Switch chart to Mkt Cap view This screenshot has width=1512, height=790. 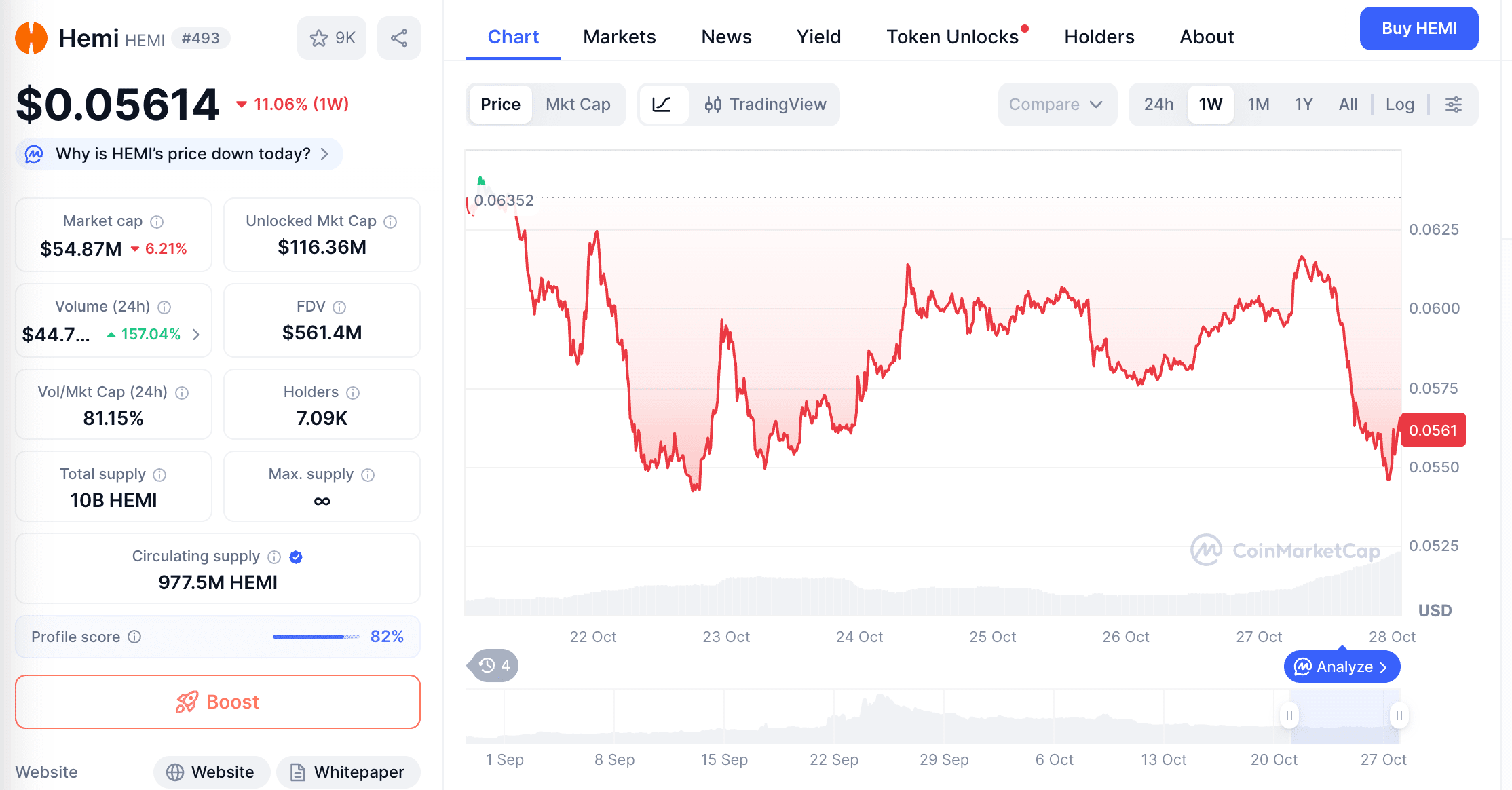tap(578, 105)
